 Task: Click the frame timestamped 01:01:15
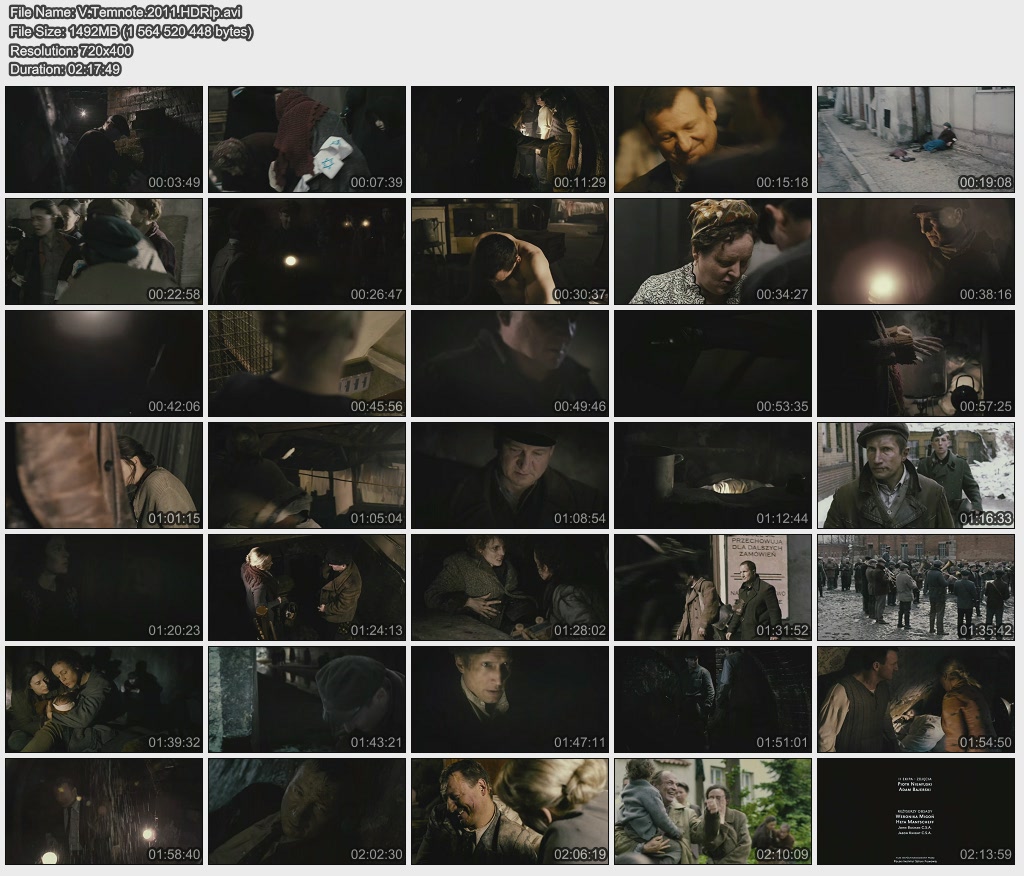[104, 476]
